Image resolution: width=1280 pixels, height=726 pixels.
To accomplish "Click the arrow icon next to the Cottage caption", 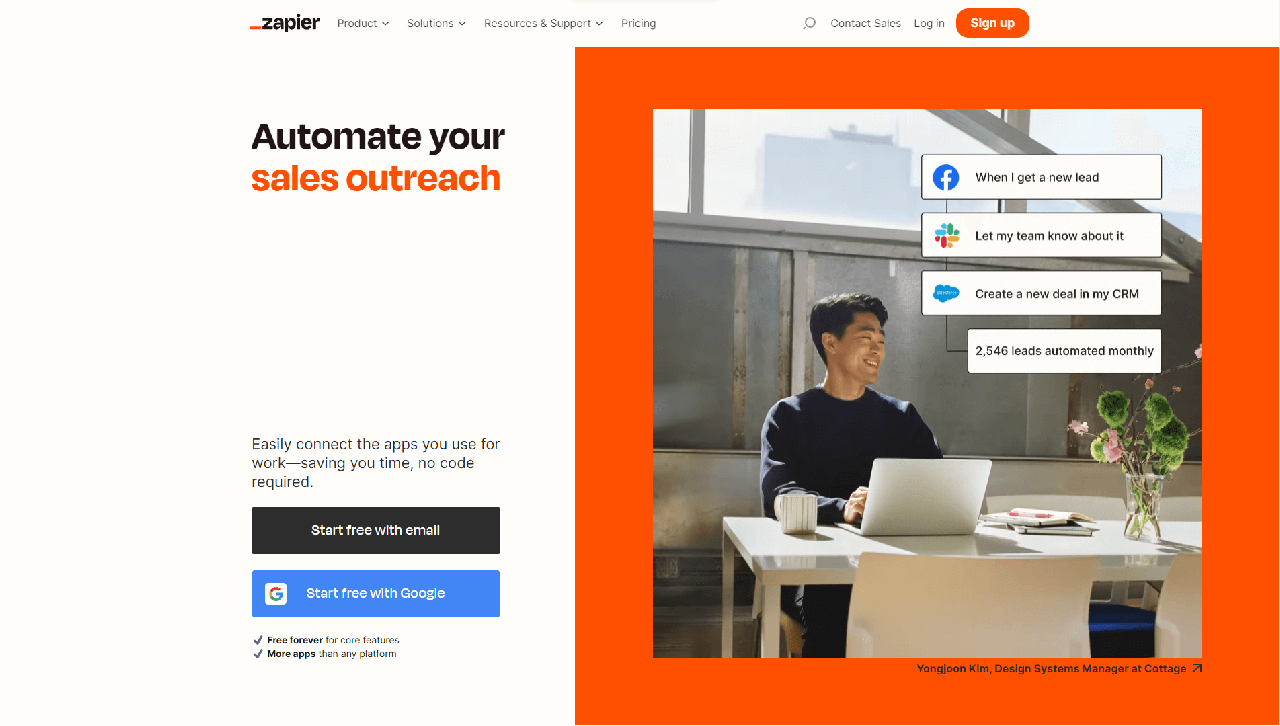I will 1197,669.
